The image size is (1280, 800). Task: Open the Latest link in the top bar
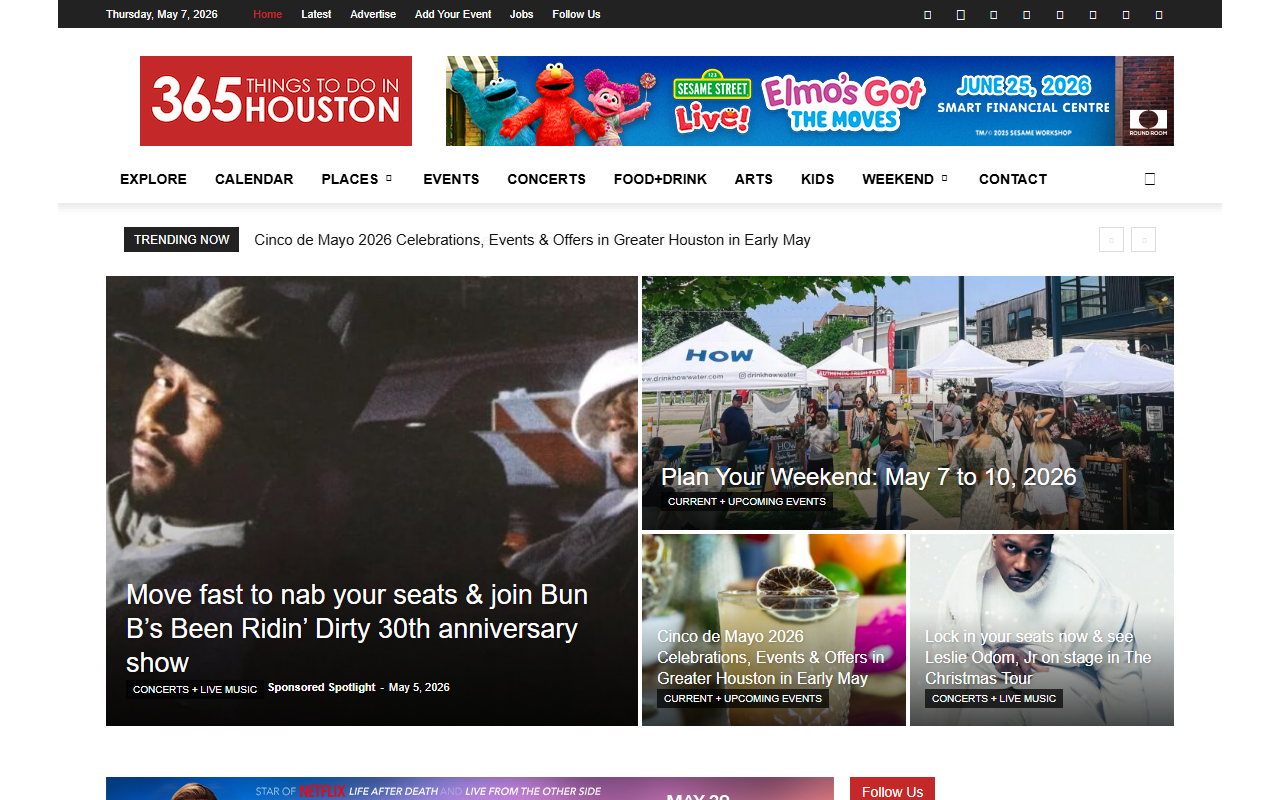[316, 14]
